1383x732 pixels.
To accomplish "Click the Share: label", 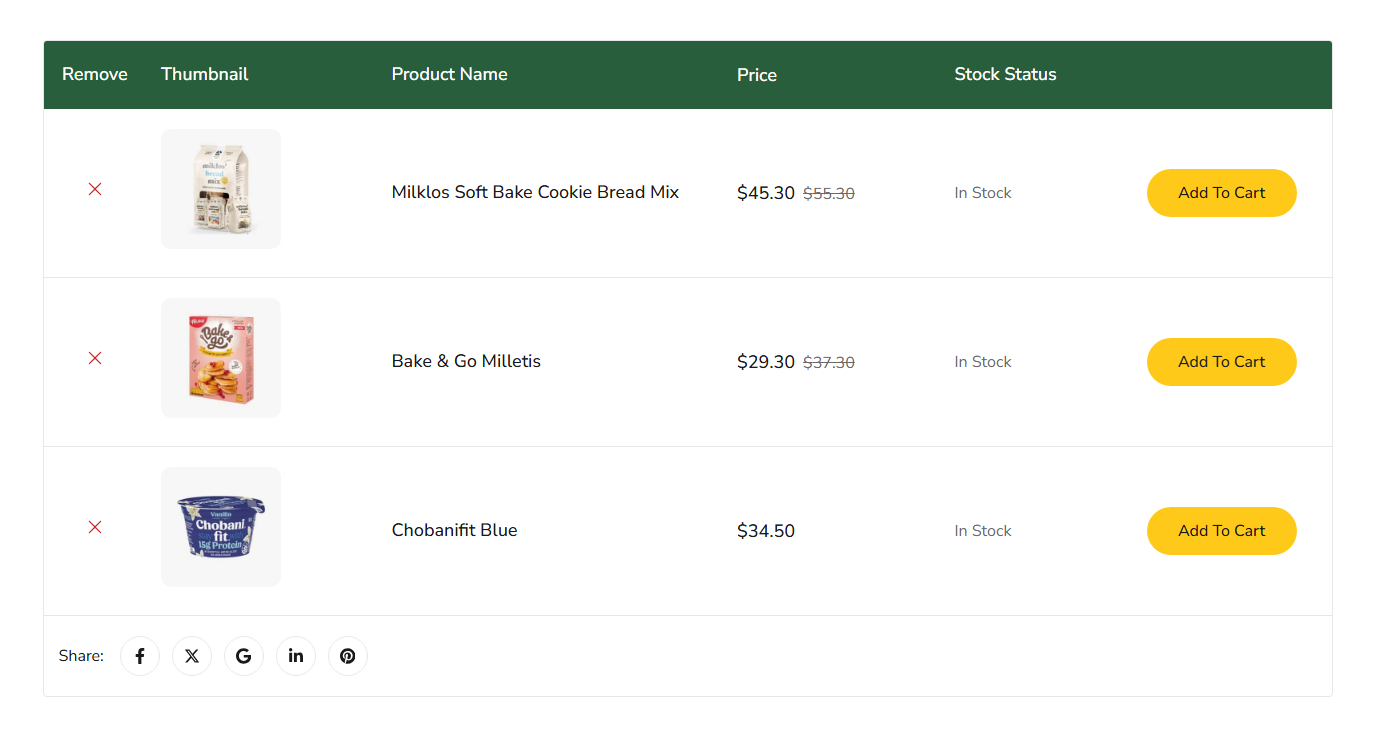I will pyautogui.click(x=81, y=656).
